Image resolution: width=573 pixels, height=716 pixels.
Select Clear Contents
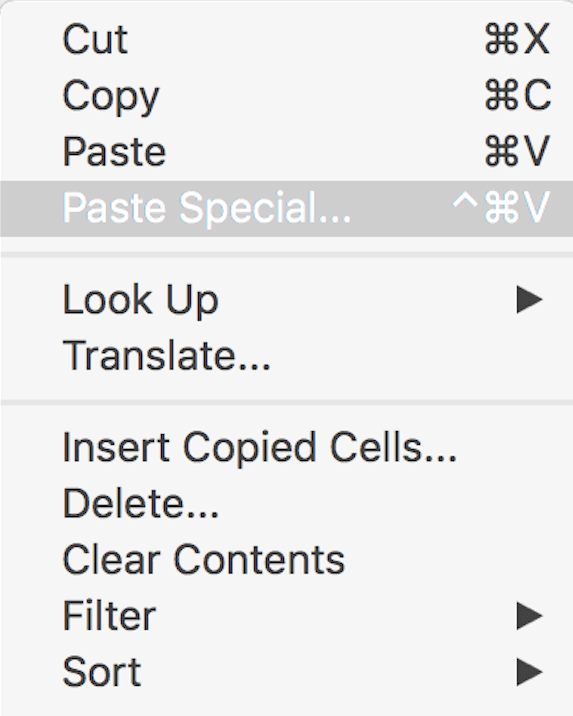coord(286,560)
